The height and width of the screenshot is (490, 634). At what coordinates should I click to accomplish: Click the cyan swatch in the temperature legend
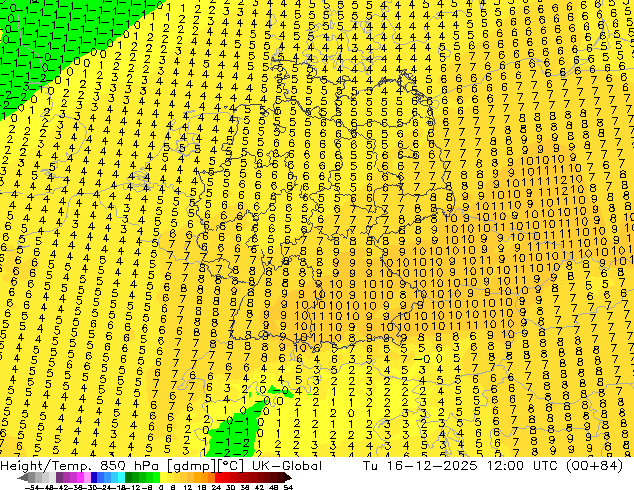[x=122, y=478]
